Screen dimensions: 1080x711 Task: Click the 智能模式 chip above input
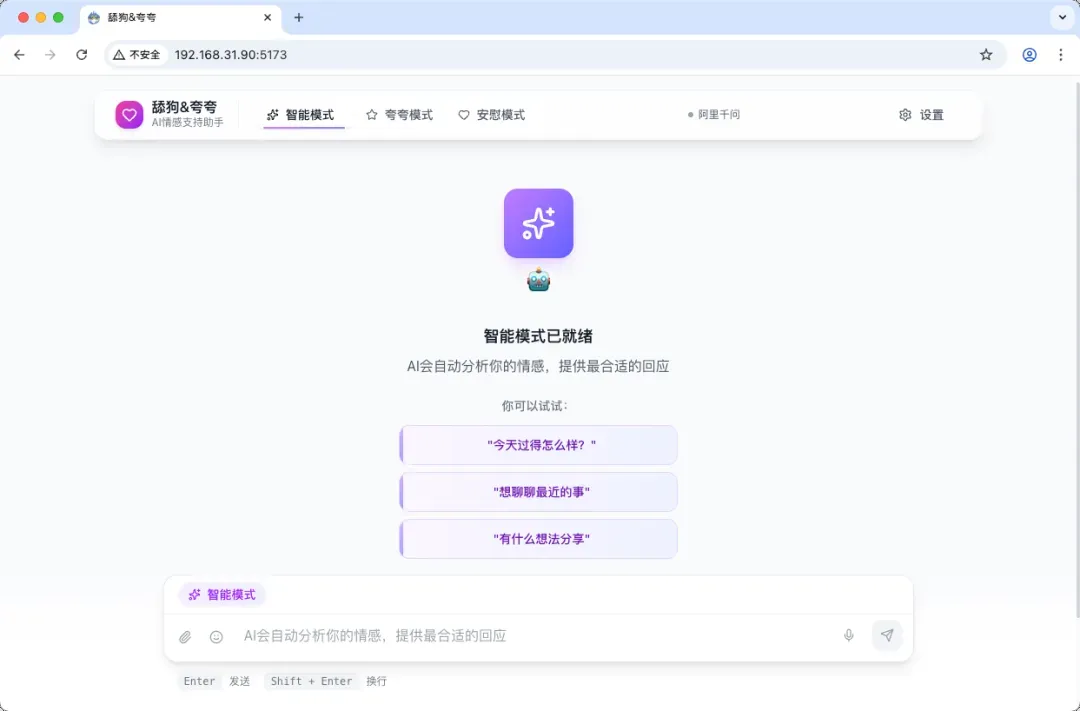[222, 595]
